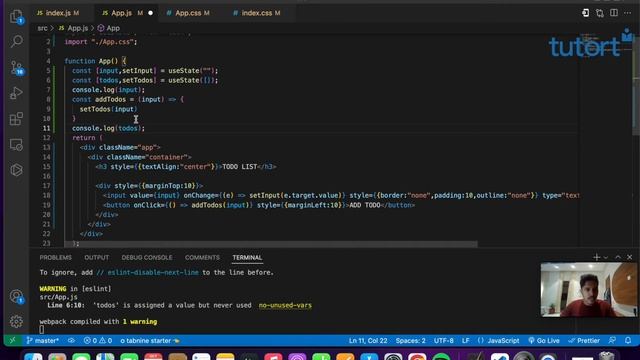Screen dimensions: 640x360
Task: Click the Open Changes icon in editor toolbar
Action: pos(585,13)
